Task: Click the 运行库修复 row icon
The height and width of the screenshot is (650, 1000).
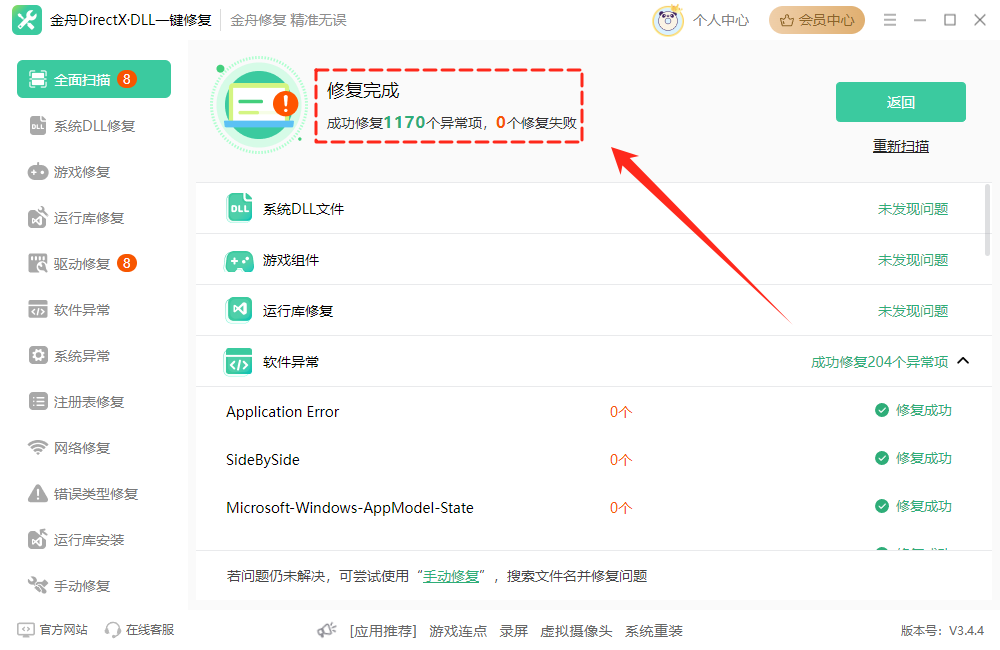Action: pos(239,310)
